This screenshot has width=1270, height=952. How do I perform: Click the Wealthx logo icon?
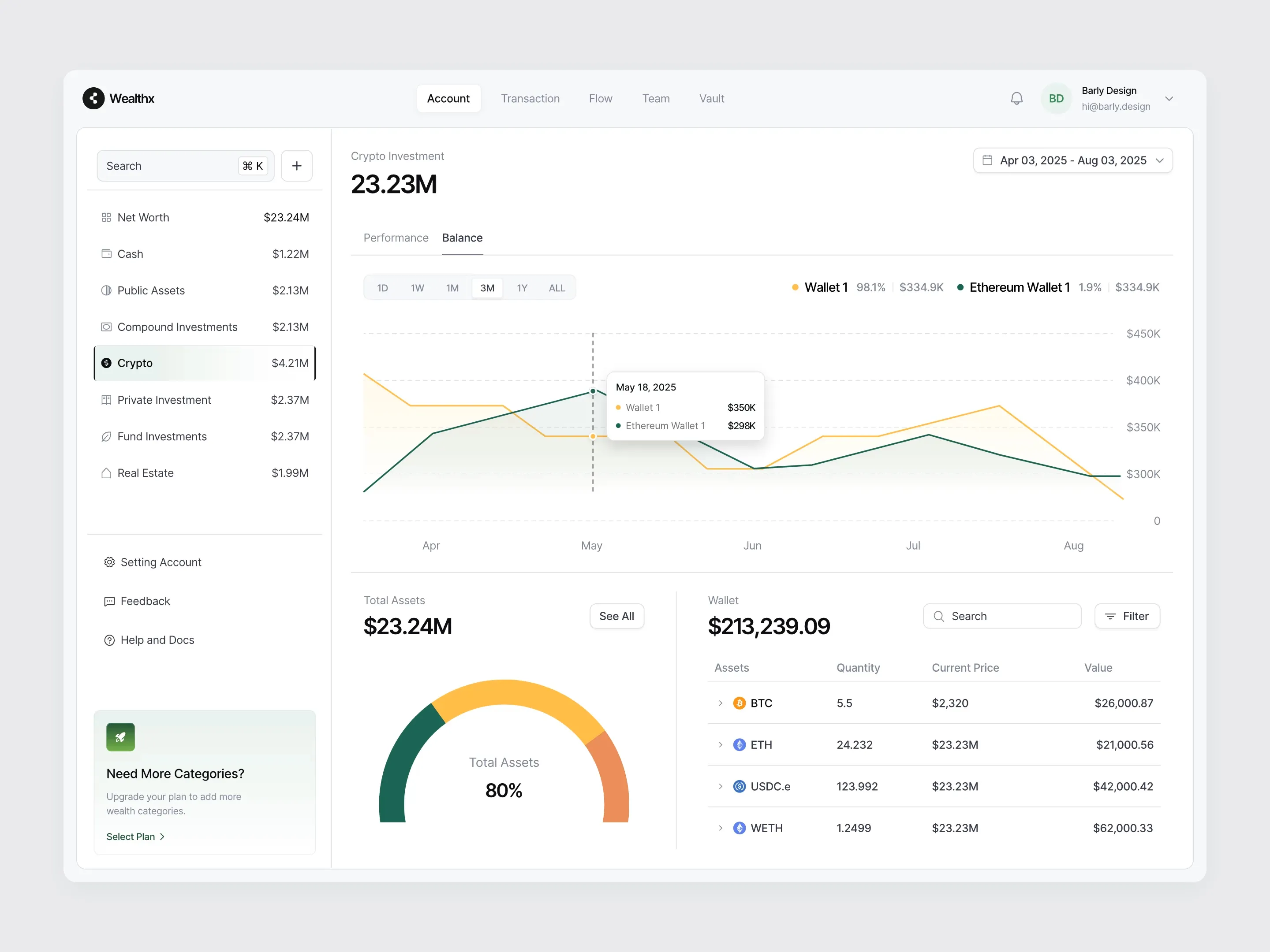tap(93, 99)
